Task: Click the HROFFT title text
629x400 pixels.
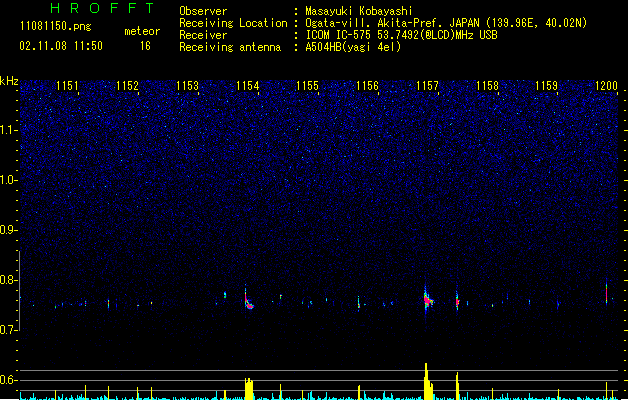Action: coord(102,8)
